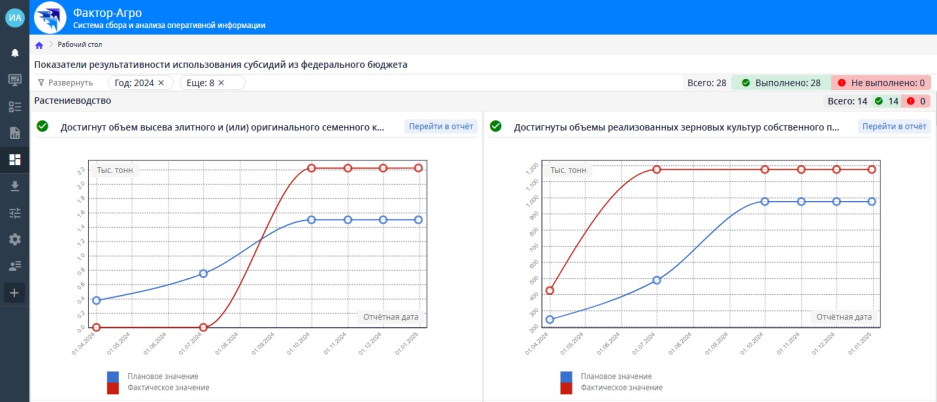937x402 pixels.
Task: Open the tuning sliders icon in sidebar
Action: pos(14,213)
